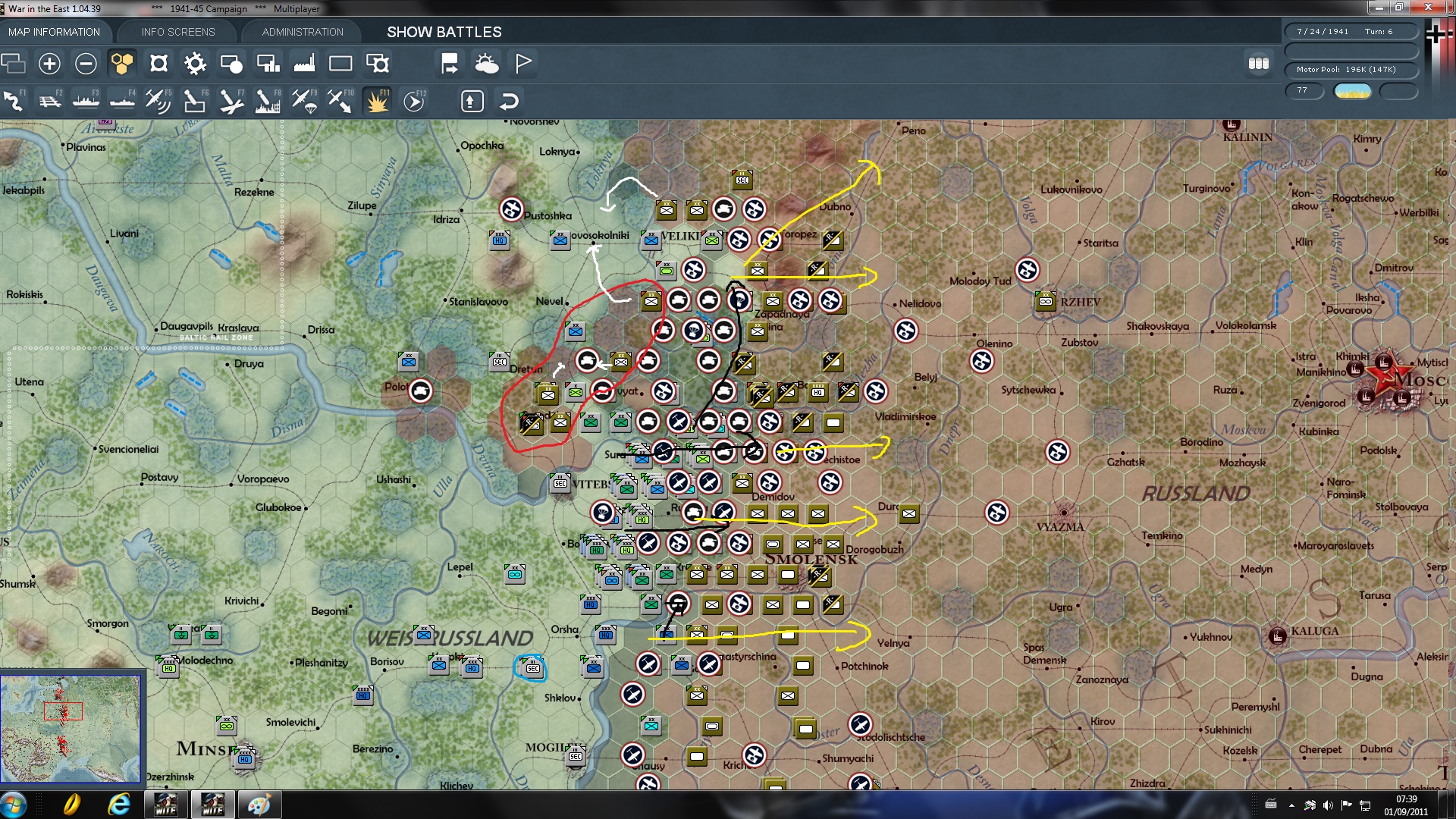
Task: Click the gear-shaped toolbar icon
Action: click(195, 64)
